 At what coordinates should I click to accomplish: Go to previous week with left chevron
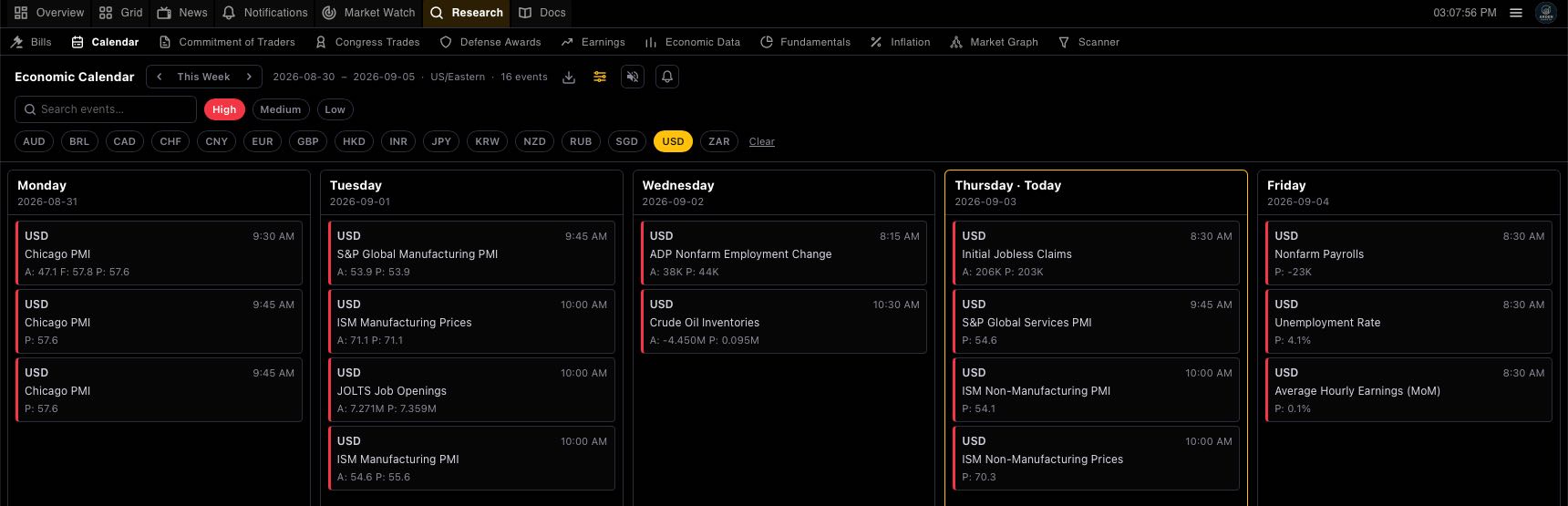[x=160, y=77]
